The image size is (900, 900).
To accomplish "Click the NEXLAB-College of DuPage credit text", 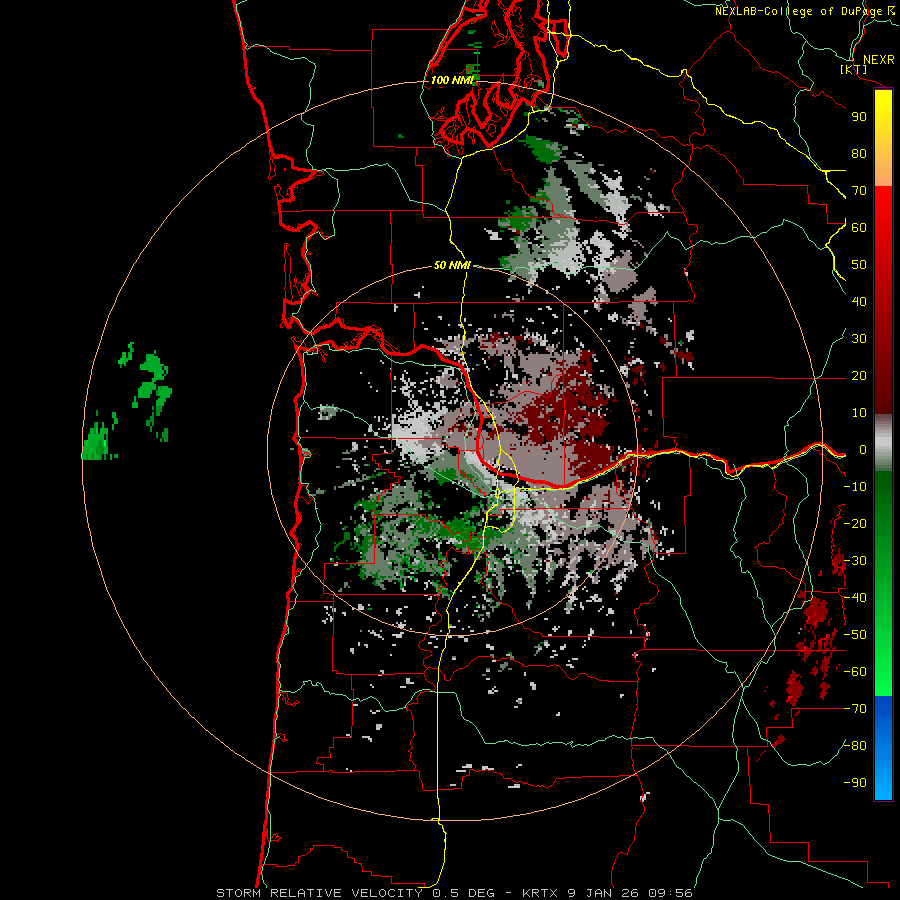I will pos(798,11).
